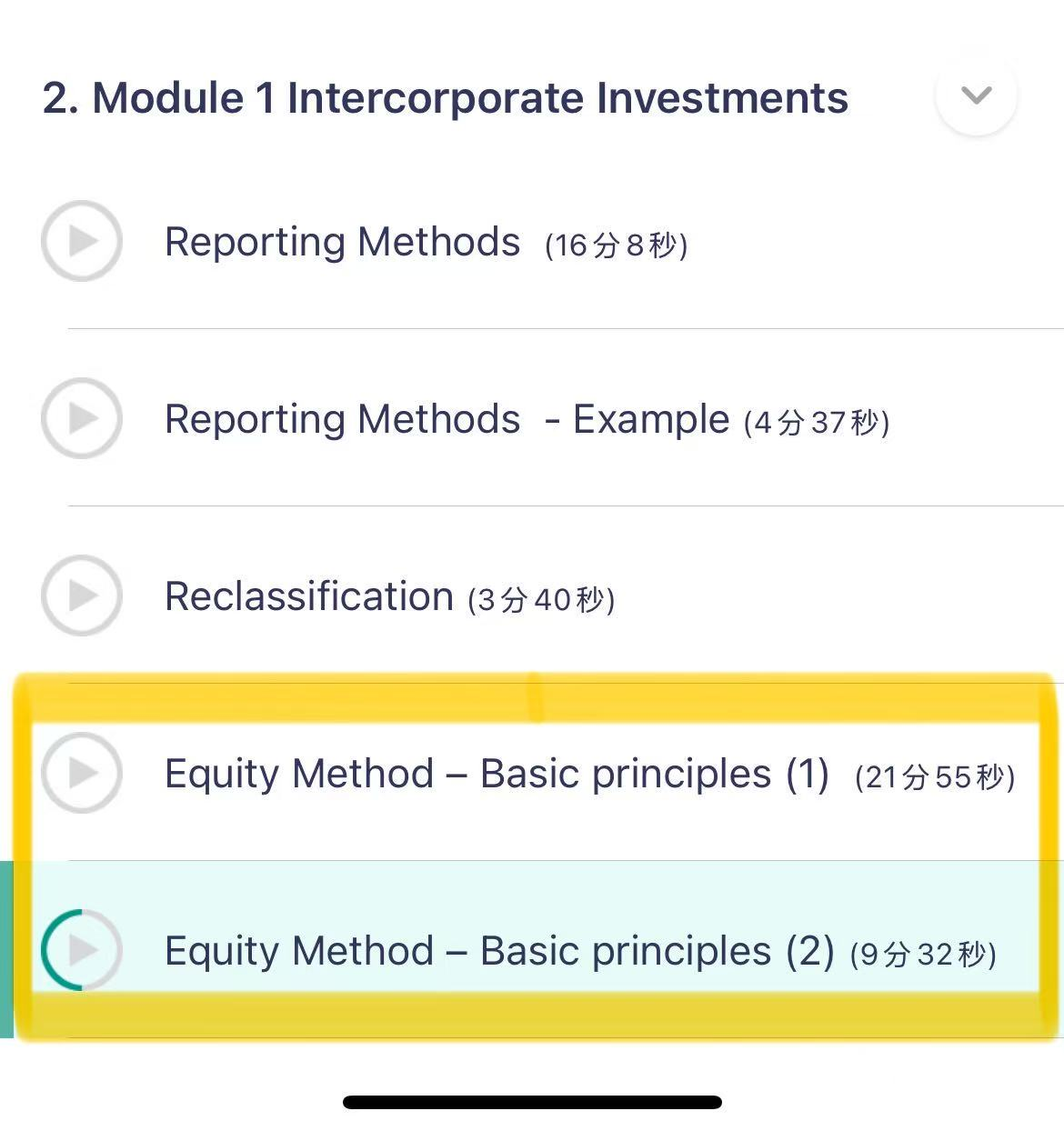Play Equity Method Basic principles (1) icon
The height and width of the screenshot is (1131, 1064).
click(82, 773)
